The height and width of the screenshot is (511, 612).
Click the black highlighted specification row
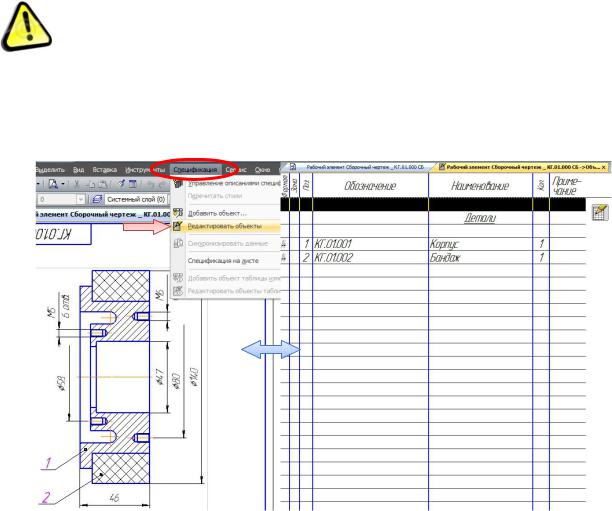click(433, 204)
